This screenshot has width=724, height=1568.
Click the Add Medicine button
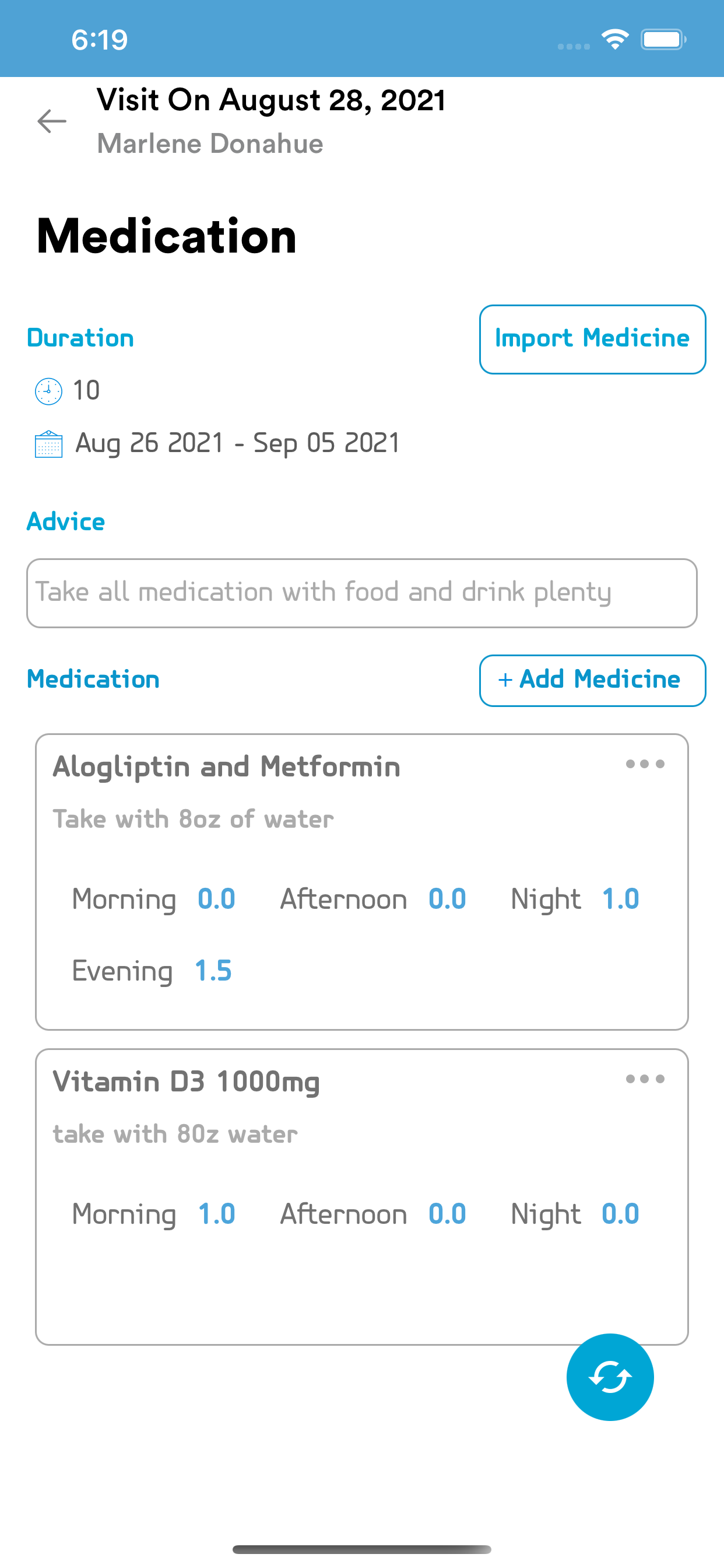pyautogui.click(x=592, y=681)
